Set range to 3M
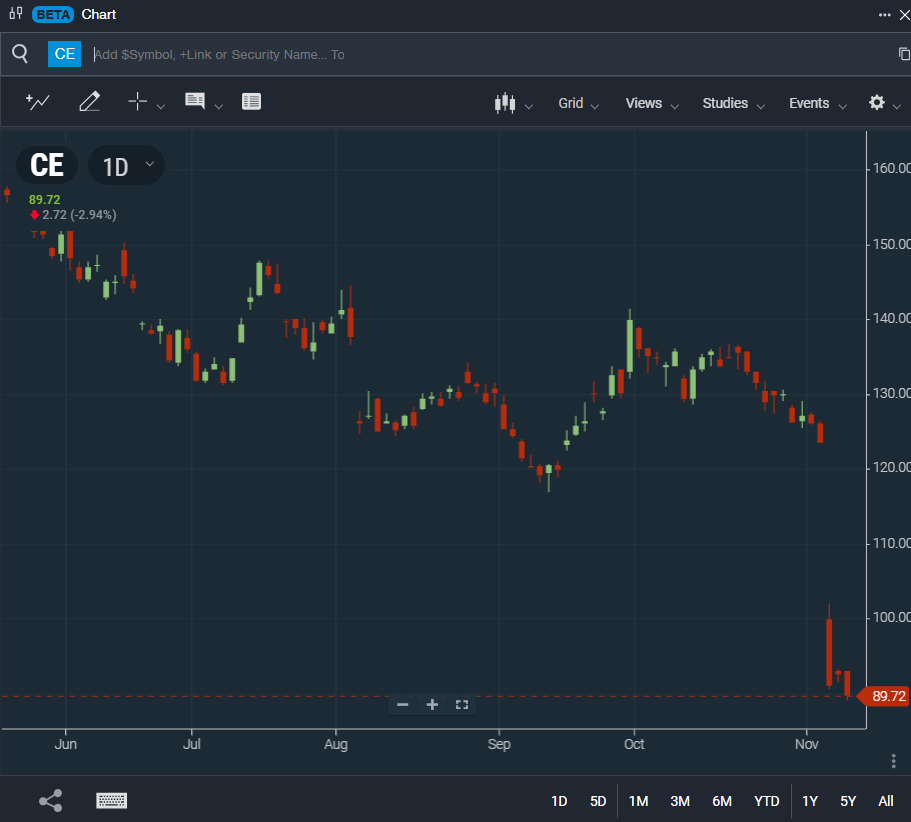Screen dimensions: 911x822 pyautogui.click(x=680, y=801)
